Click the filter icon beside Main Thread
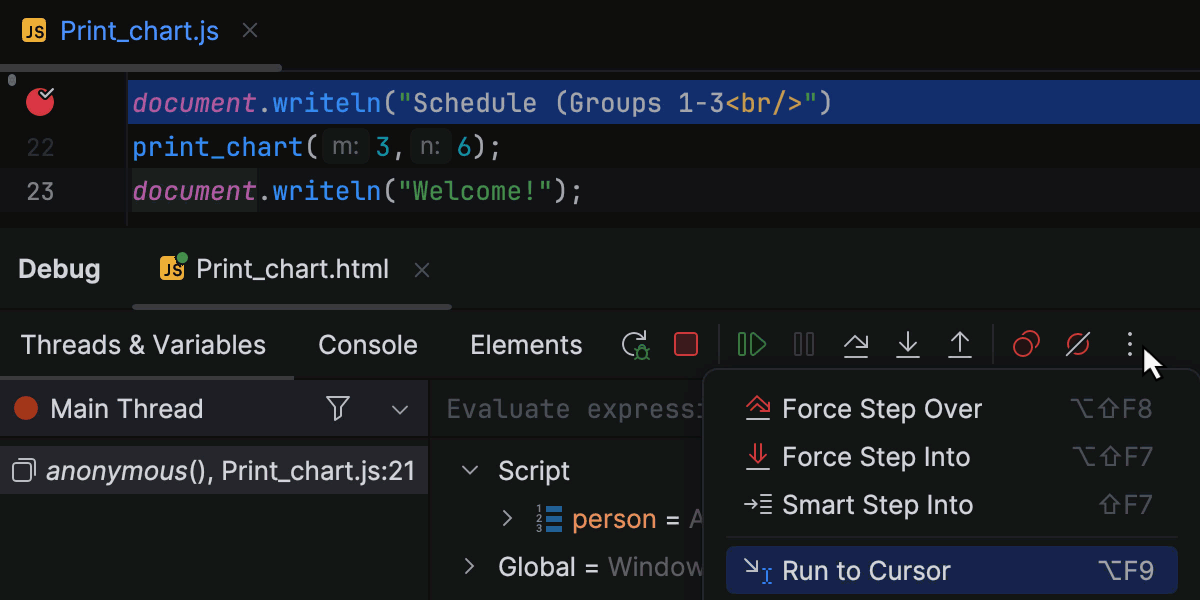Viewport: 1200px width, 600px height. [338, 408]
